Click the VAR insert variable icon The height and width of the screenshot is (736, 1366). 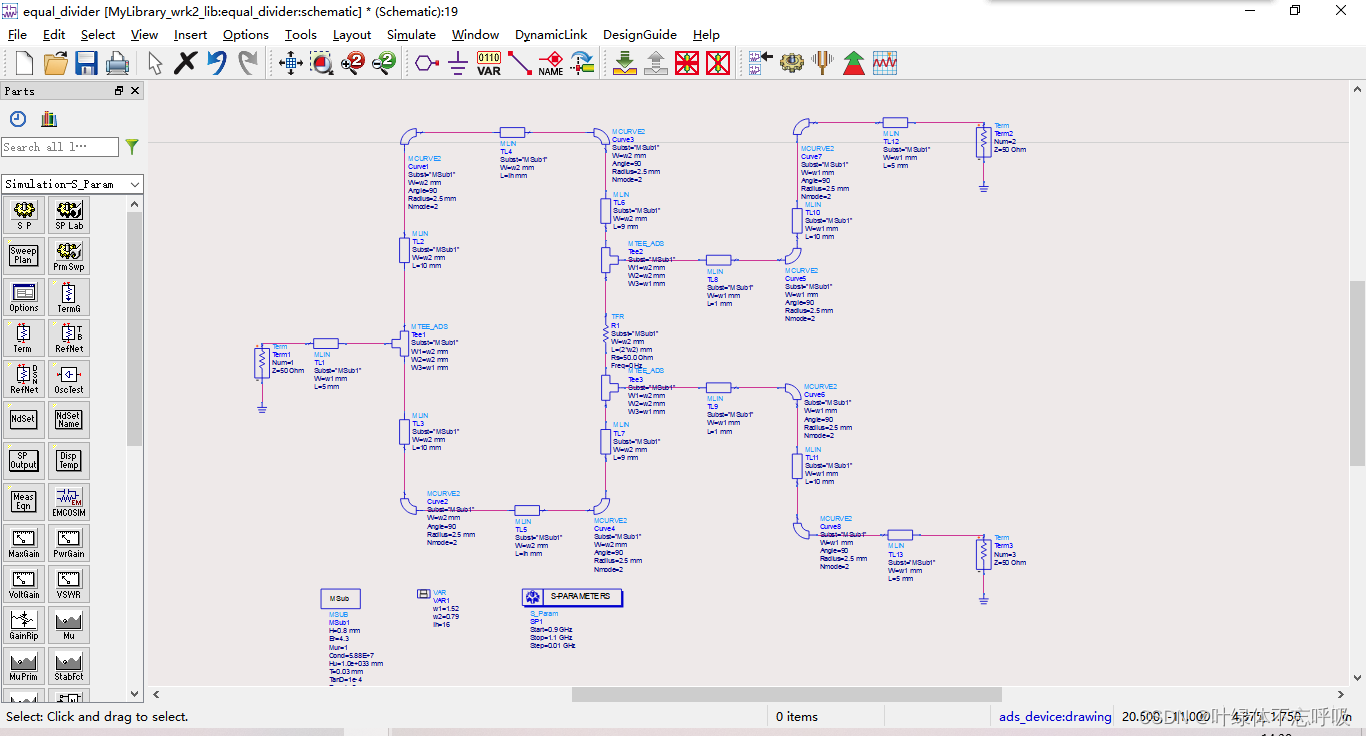coord(488,64)
